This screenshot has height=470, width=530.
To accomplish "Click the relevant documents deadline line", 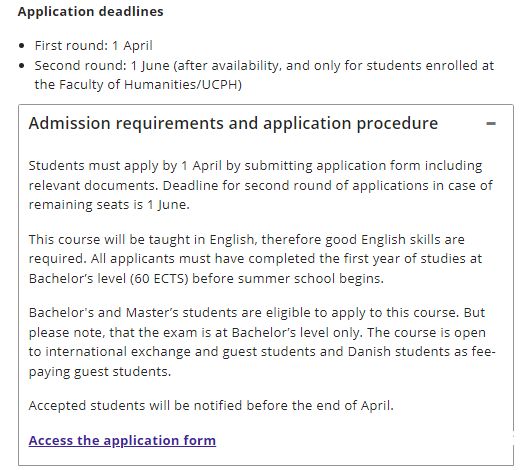I will (261, 186).
